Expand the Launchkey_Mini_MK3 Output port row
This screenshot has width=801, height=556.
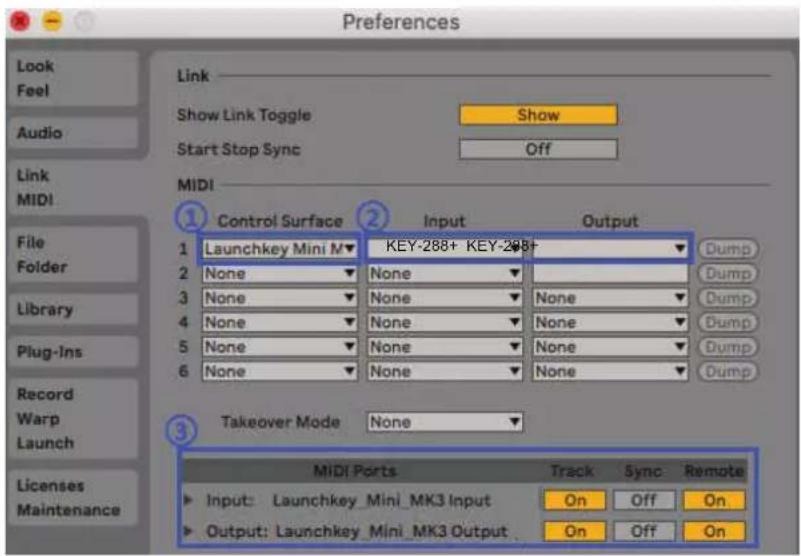coord(189,531)
